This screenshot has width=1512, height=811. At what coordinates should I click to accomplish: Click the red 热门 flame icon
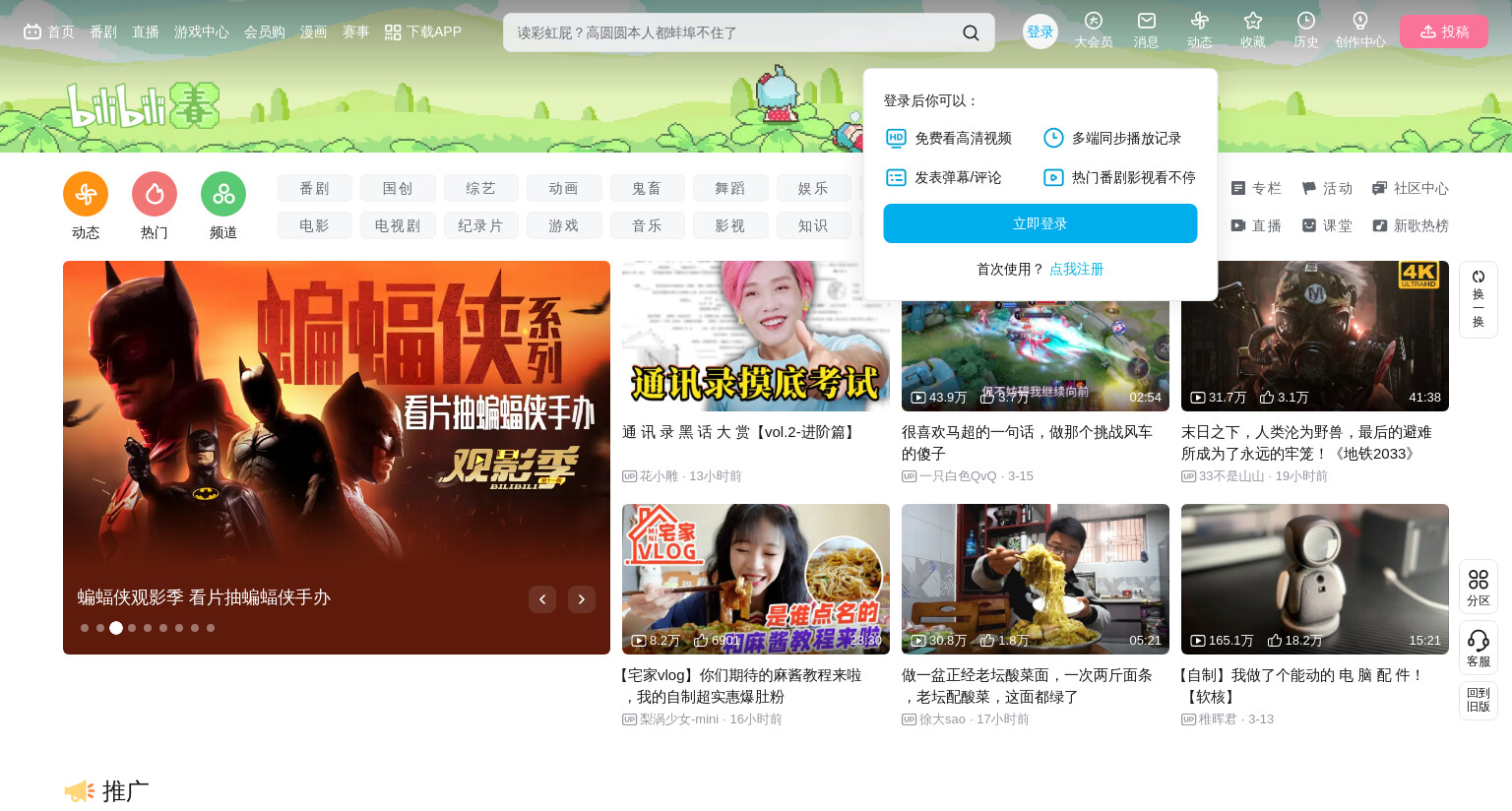tap(155, 194)
